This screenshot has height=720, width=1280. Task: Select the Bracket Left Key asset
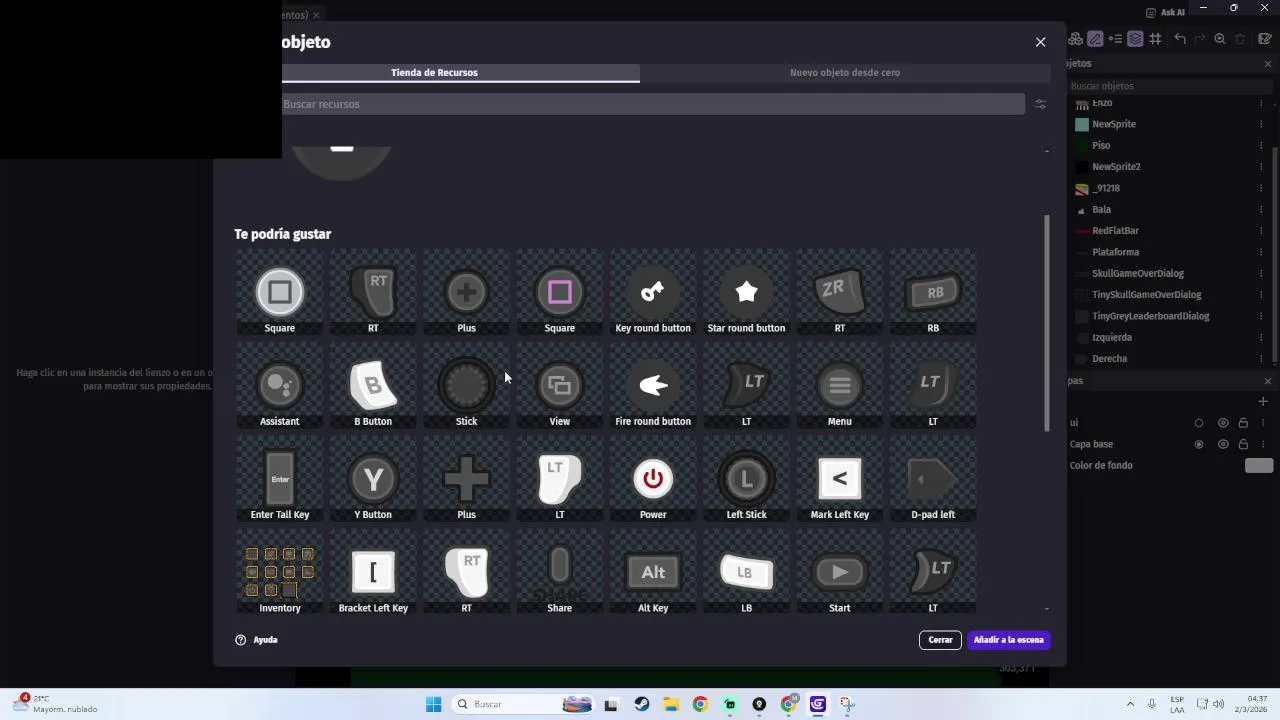click(373, 571)
